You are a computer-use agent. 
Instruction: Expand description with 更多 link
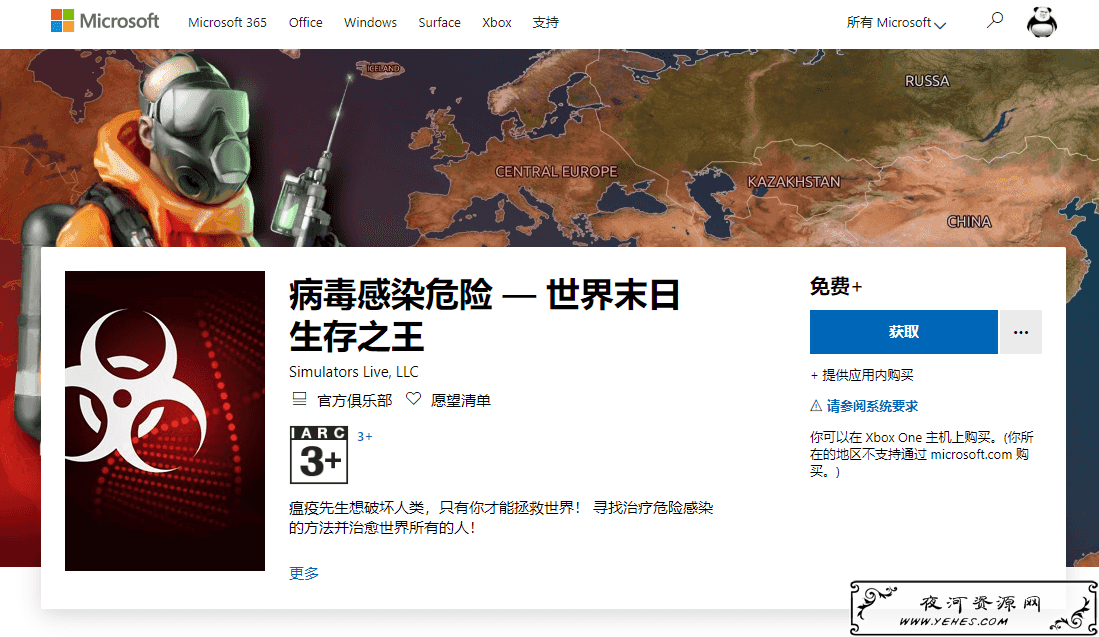tap(303, 573)
